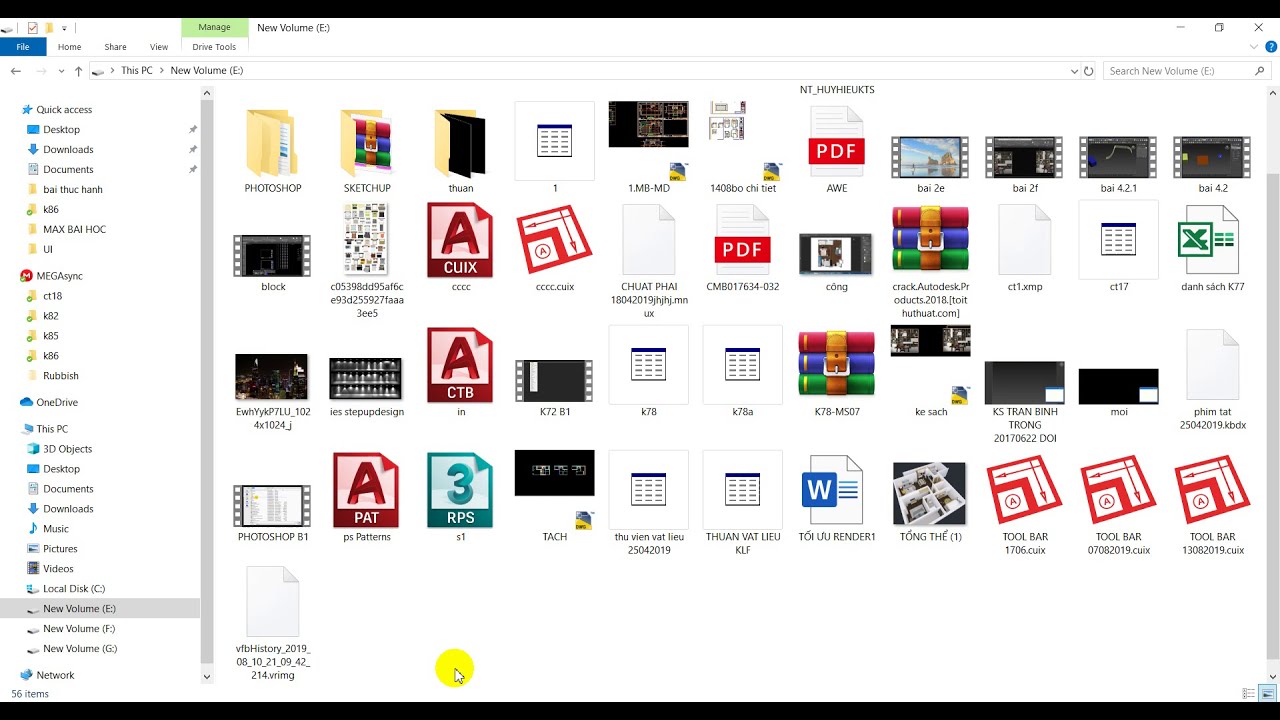This screenshot has height=720, width=1280.
Task: Open the danh sách K77 Excel file
Action: coord(1210,240)
